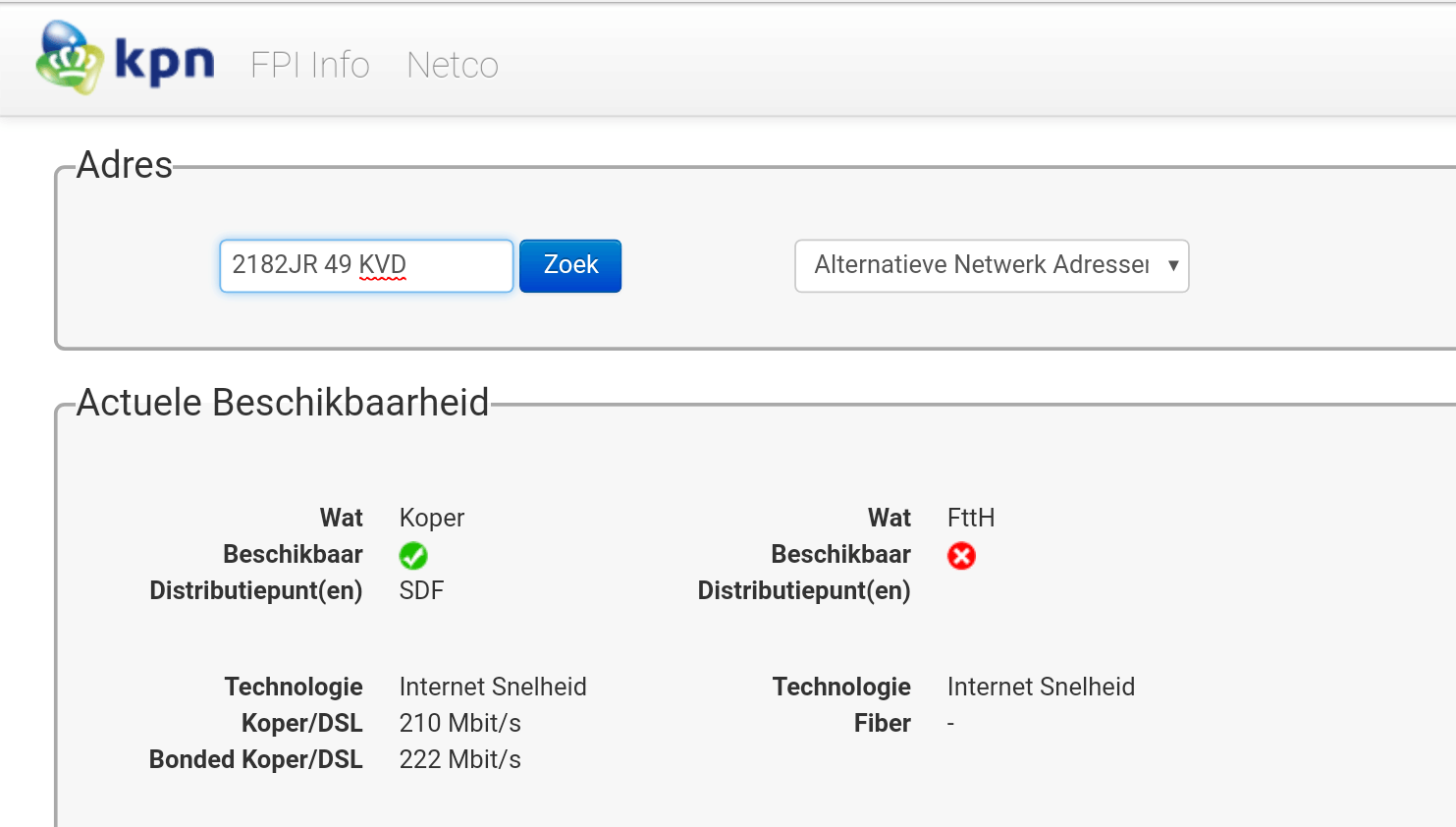The image size is (1456, 827).
Task: Open the Netco menu item
Action: click(453, 65)
